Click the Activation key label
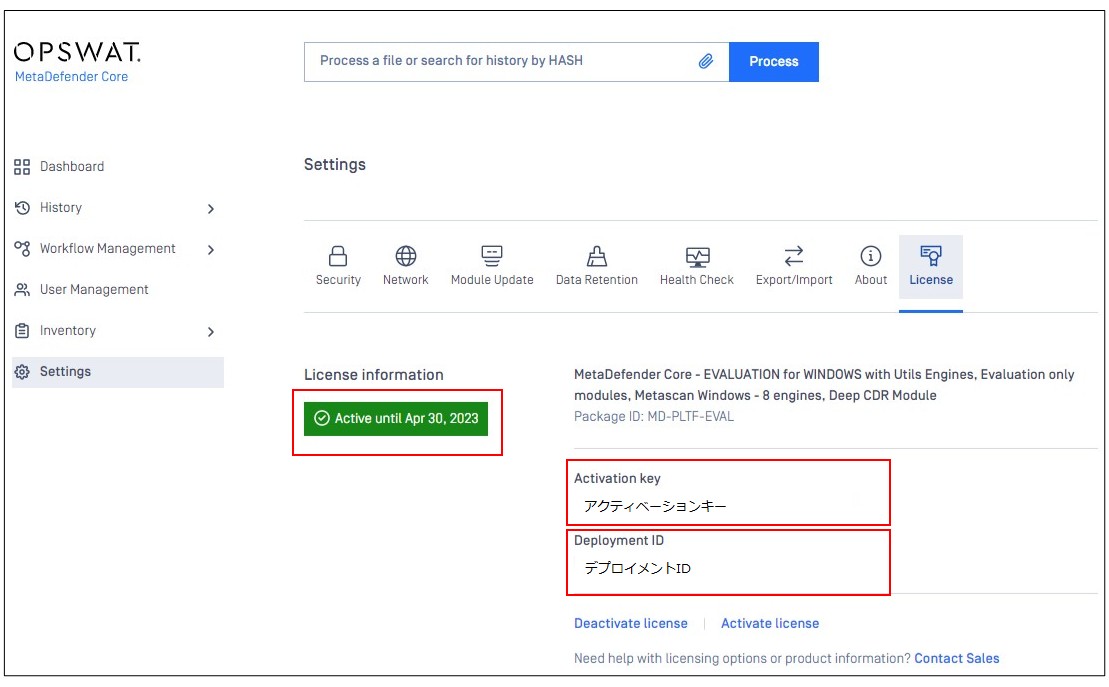Screen dimensions: 1109x687 click(617, 479)
